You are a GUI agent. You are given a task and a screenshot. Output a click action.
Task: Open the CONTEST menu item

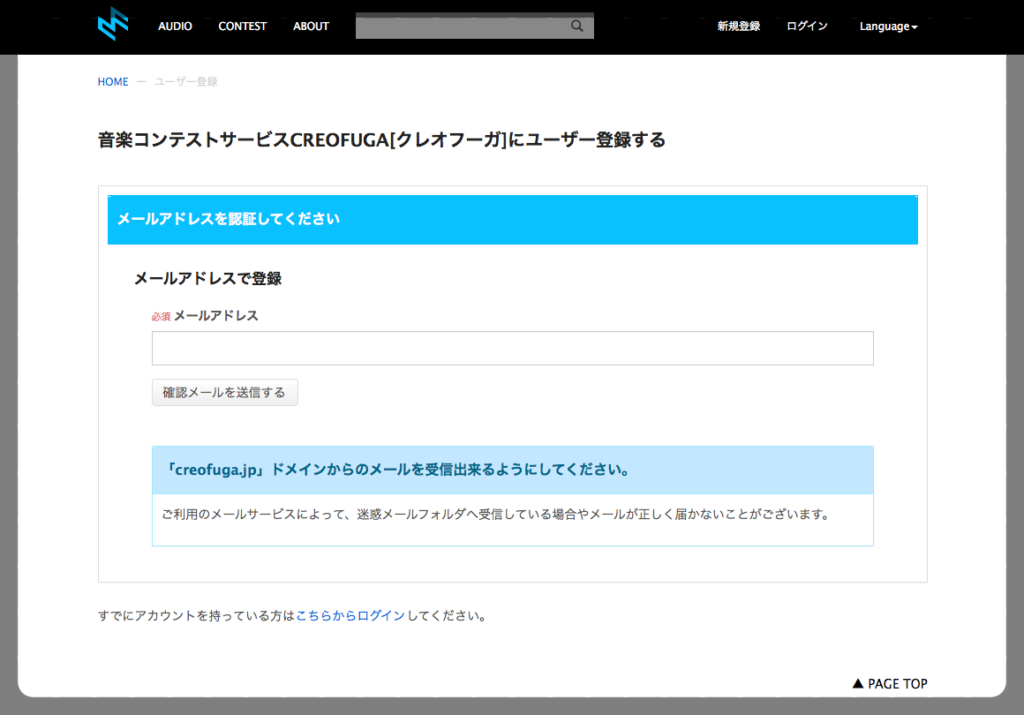242,26
